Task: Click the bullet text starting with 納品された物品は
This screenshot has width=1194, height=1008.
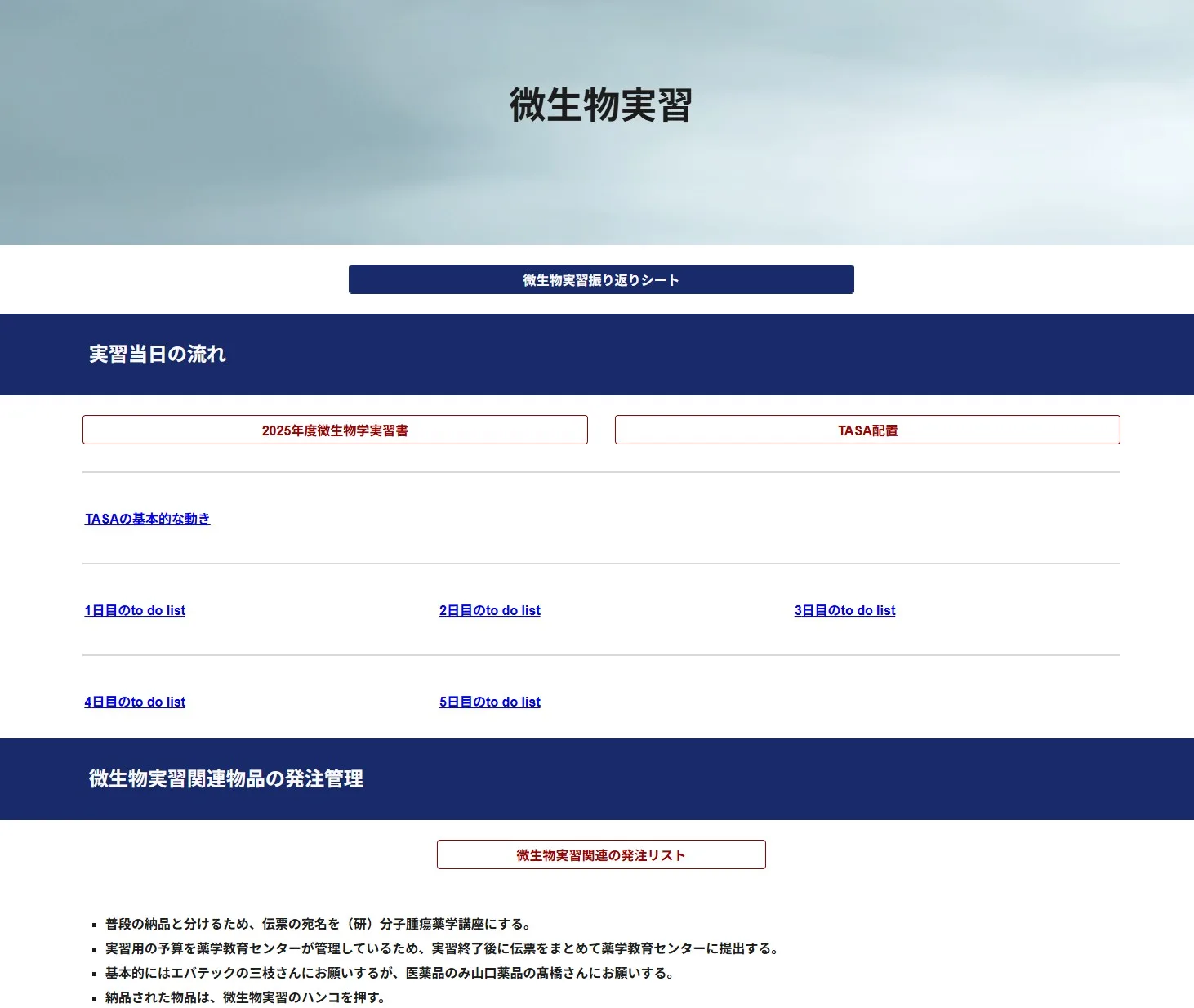Action: [x=247, y=997]
